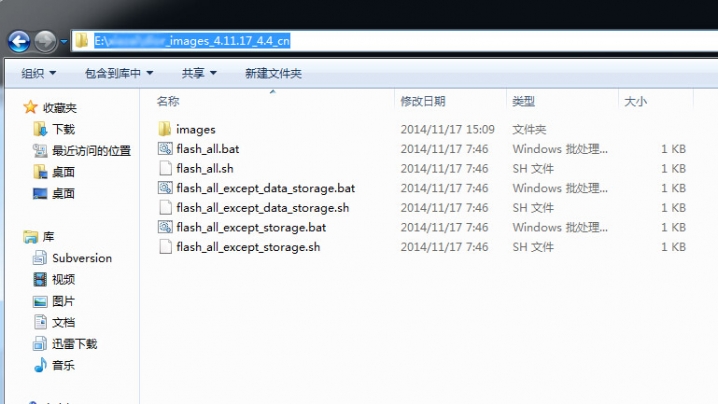Open the 包含到库中 dropdown
The image size is (718, 404).
[119, 73]
